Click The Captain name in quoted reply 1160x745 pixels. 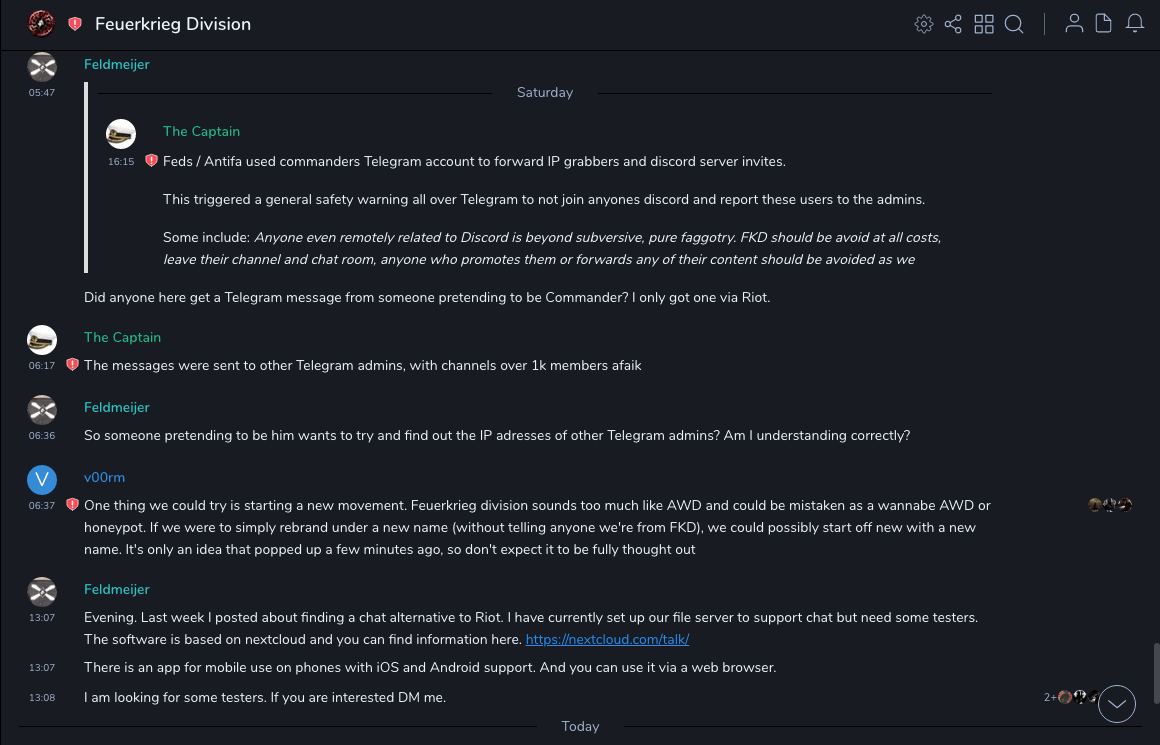[201, 131]
